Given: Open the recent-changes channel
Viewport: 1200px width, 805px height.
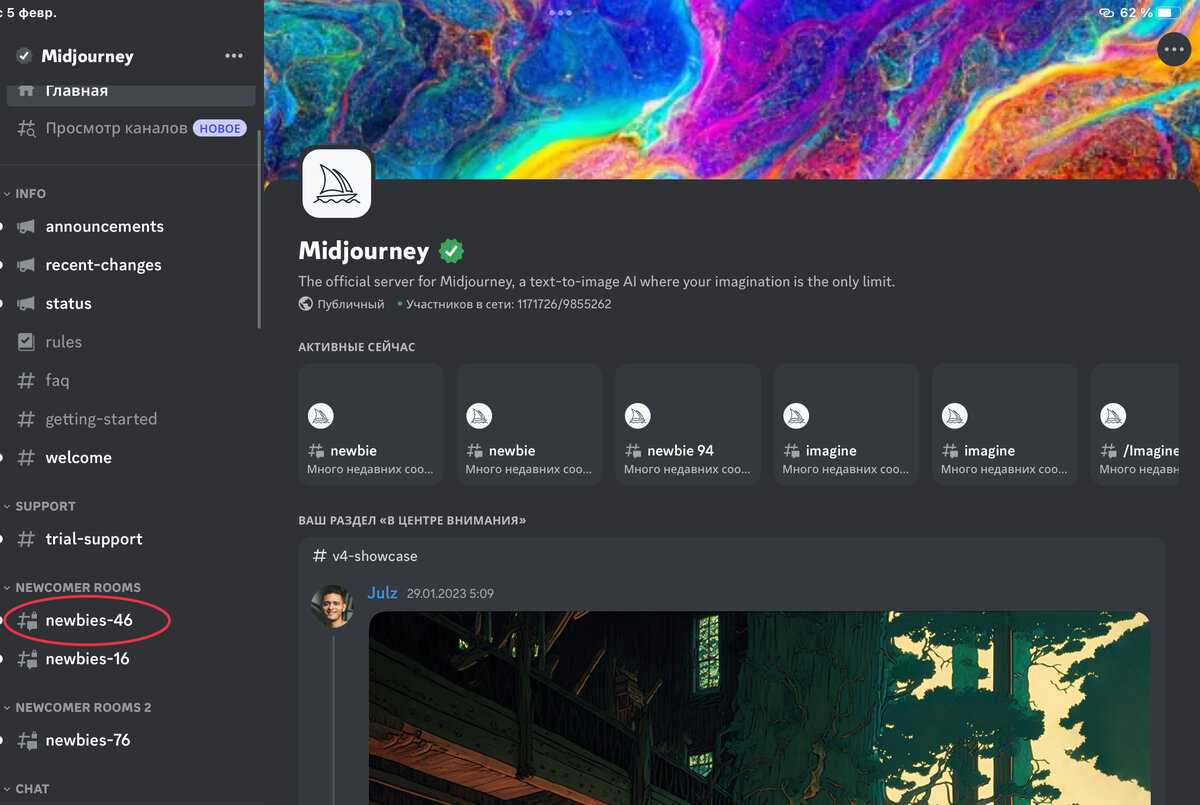Looking at the screenshot, I should (103, 265).
